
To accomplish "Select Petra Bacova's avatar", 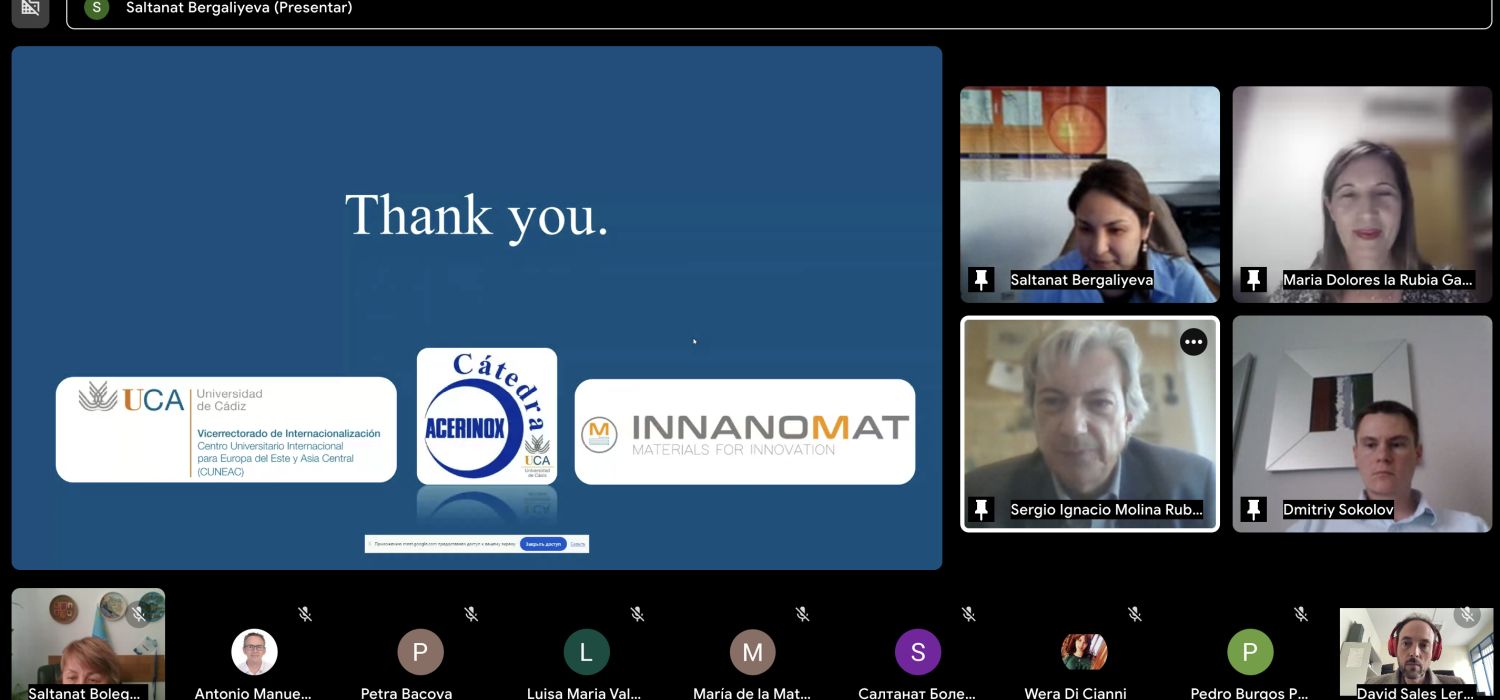I will coord(420,653).
